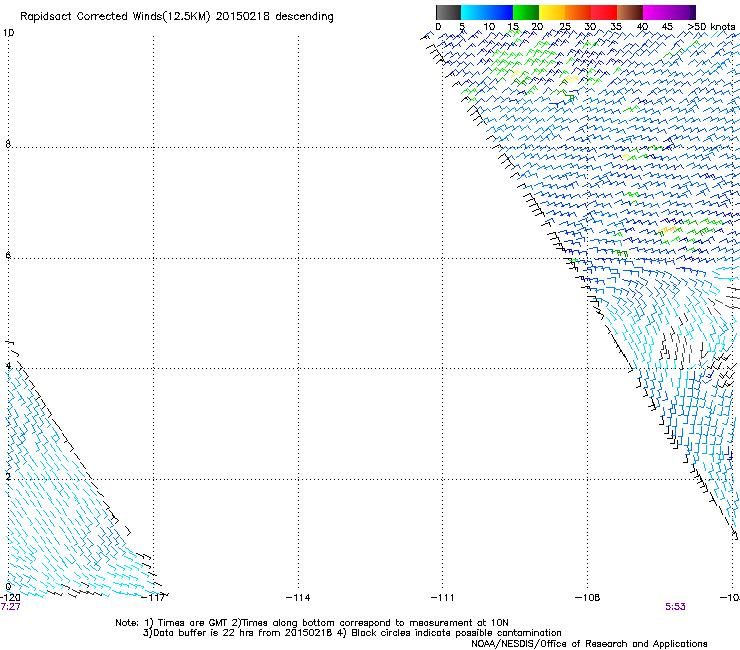Click the purple '5:53' pass time
This screenshot has height=650, width=740.
[675, 607]
